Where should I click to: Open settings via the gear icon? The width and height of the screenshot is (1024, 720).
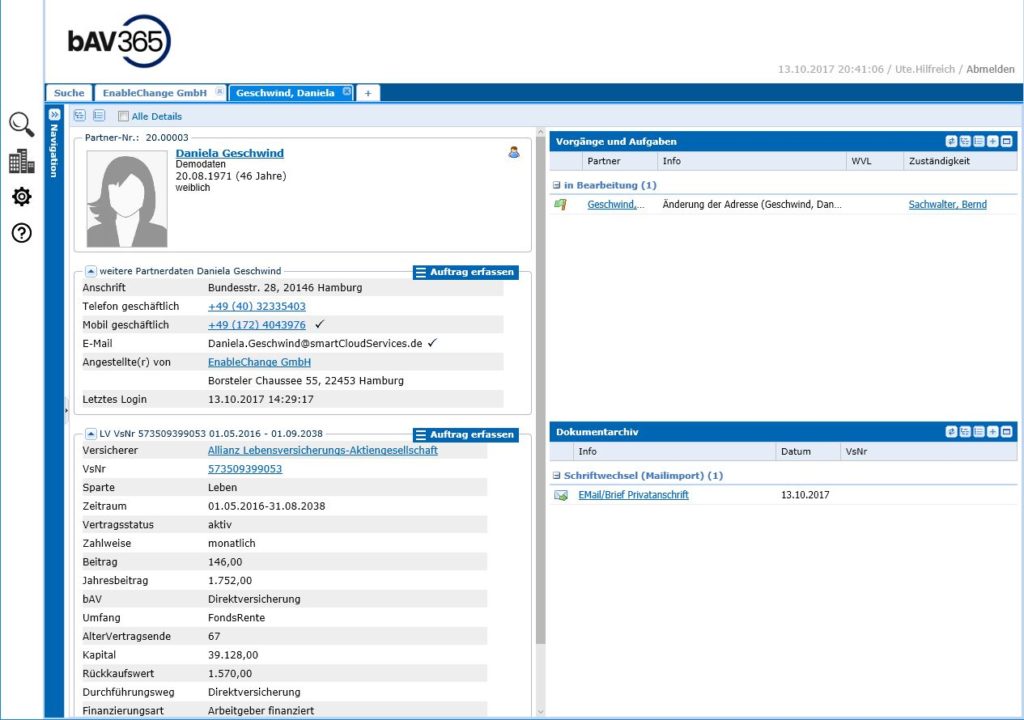[21, 197]
